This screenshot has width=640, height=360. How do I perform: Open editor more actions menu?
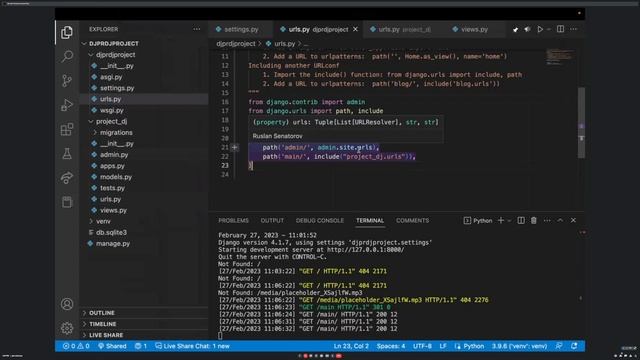click(573, 29)
